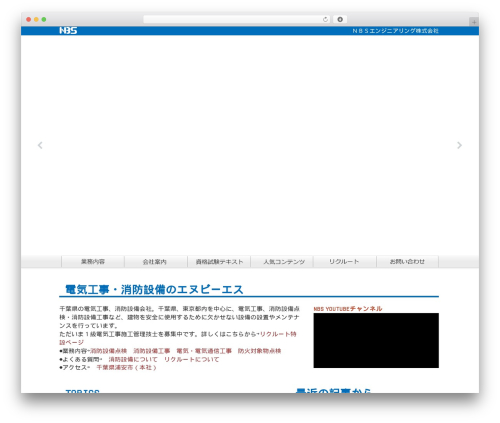Open the 千葉県浦安市（本社）access link
The width and height of the screenshot is (500, 423).
pyautogui.click(x=126, y=367)
